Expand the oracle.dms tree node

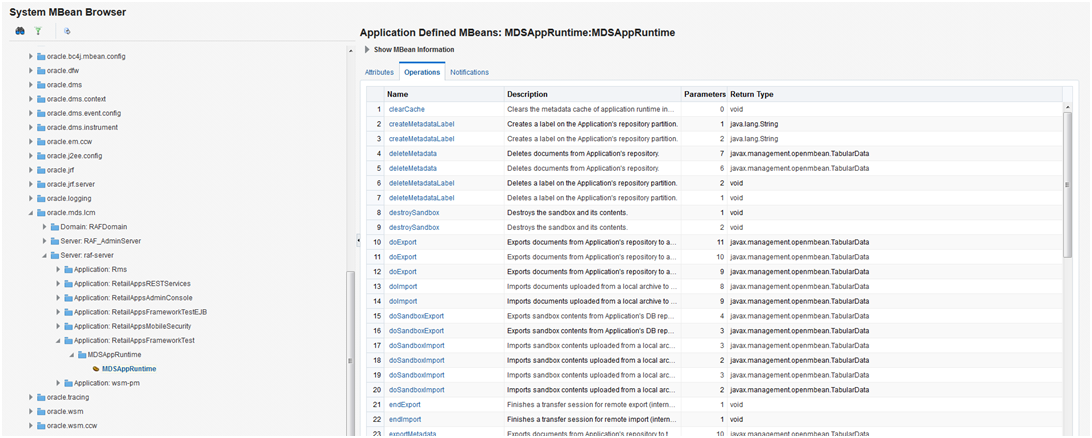(31, 84)
